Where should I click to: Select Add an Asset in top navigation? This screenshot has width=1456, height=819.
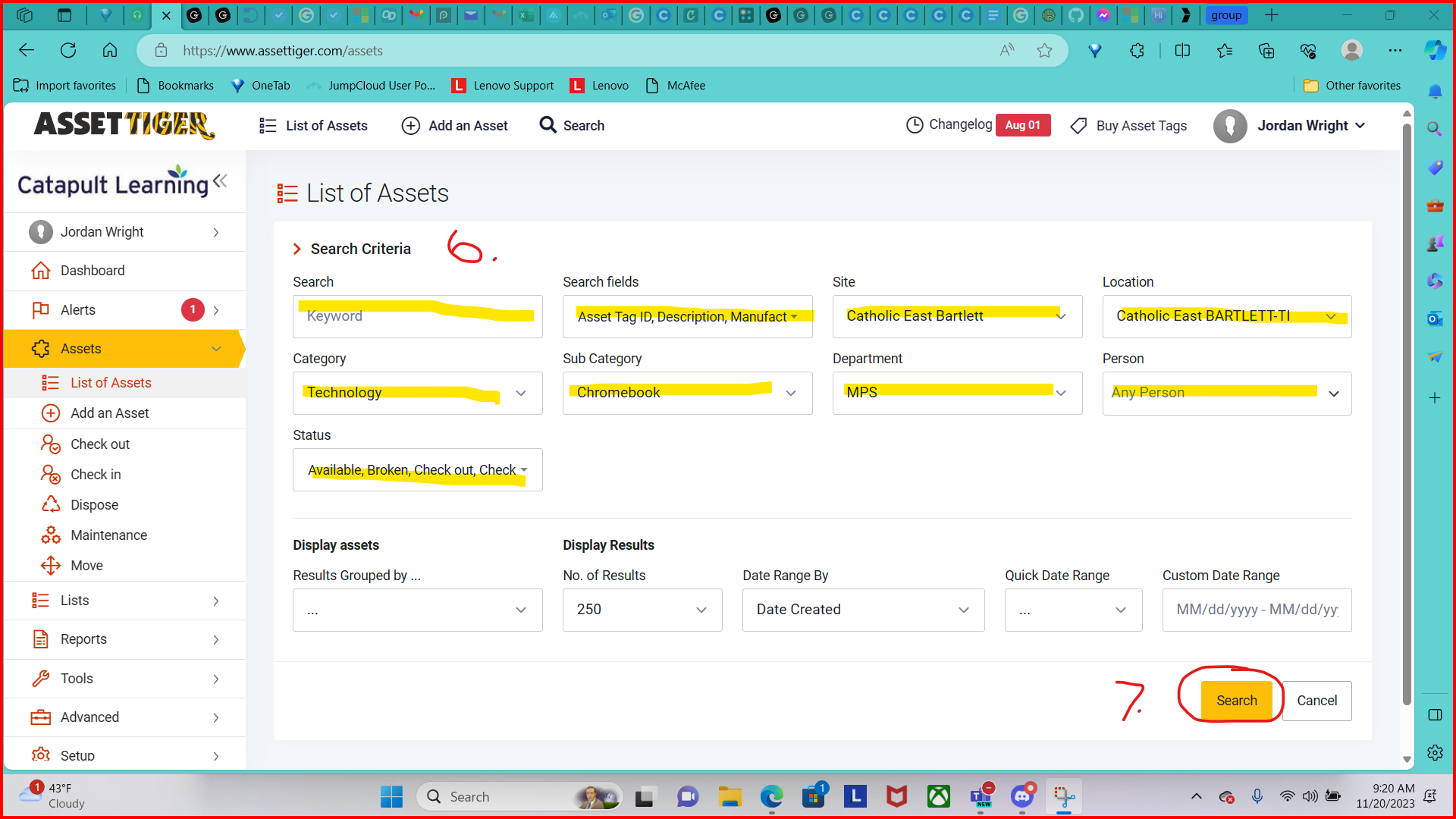click(454, 126)
